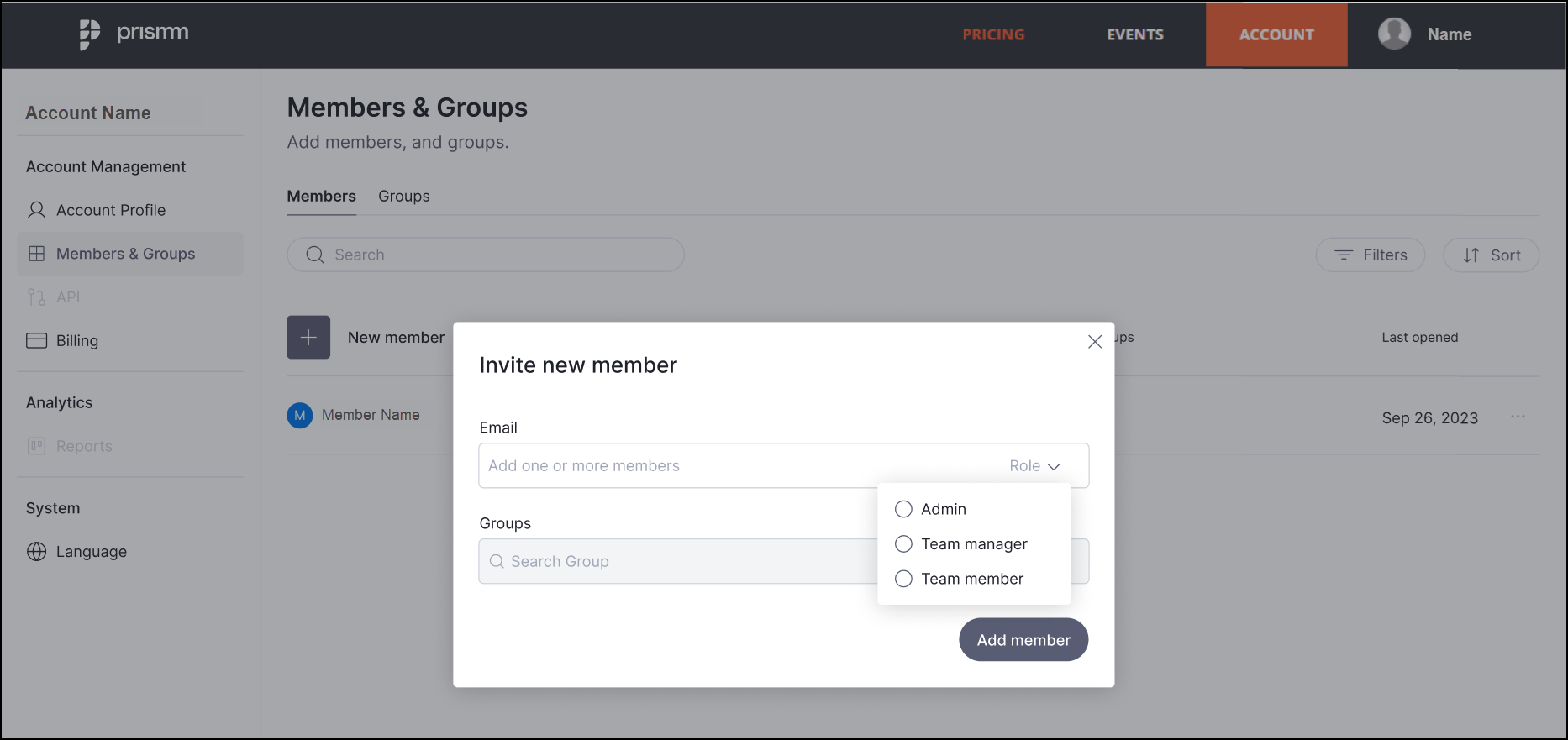Click the Prismm logo icon
The height and width of the screenshot is (740, 1568).
pyautogui.click(x=90, y=34)
